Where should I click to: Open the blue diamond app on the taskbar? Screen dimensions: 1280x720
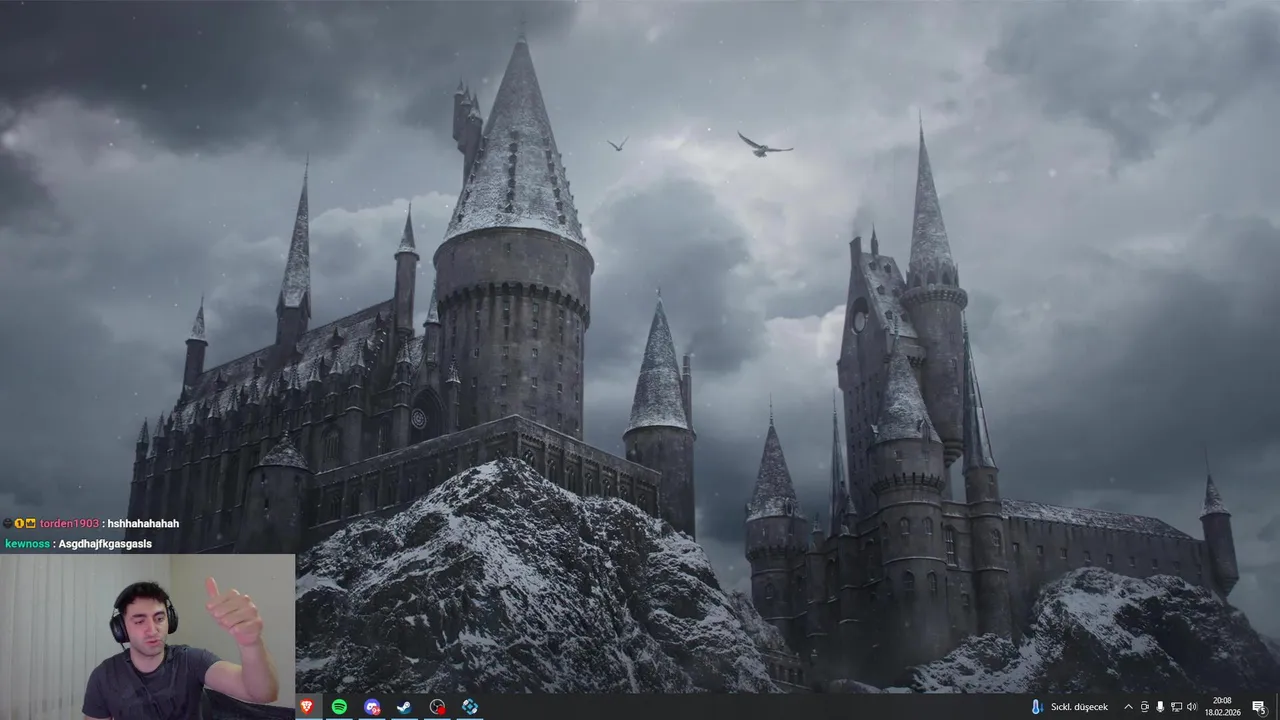[x=469, y=707]
